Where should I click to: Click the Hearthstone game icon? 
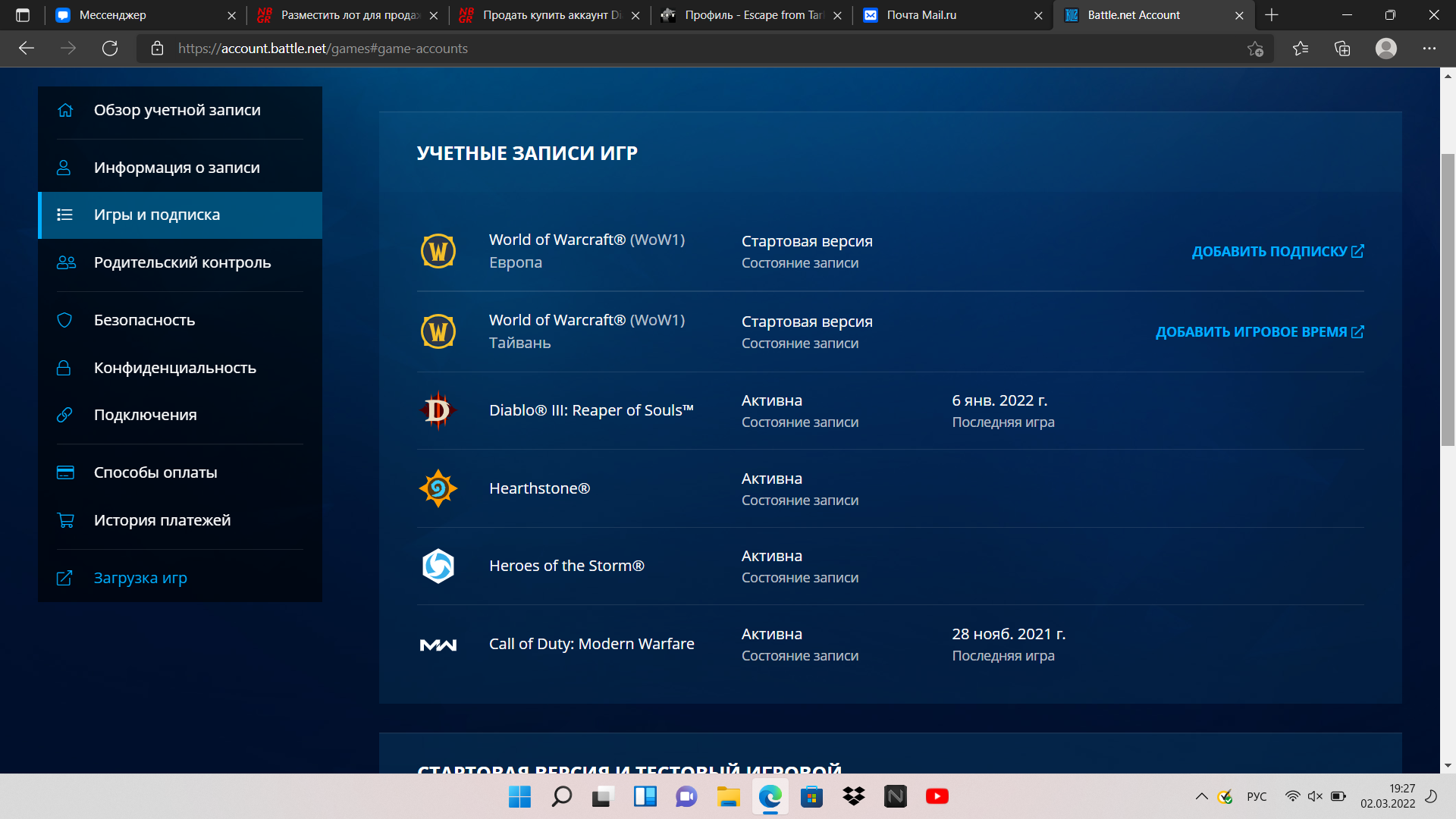coord(438,488)
